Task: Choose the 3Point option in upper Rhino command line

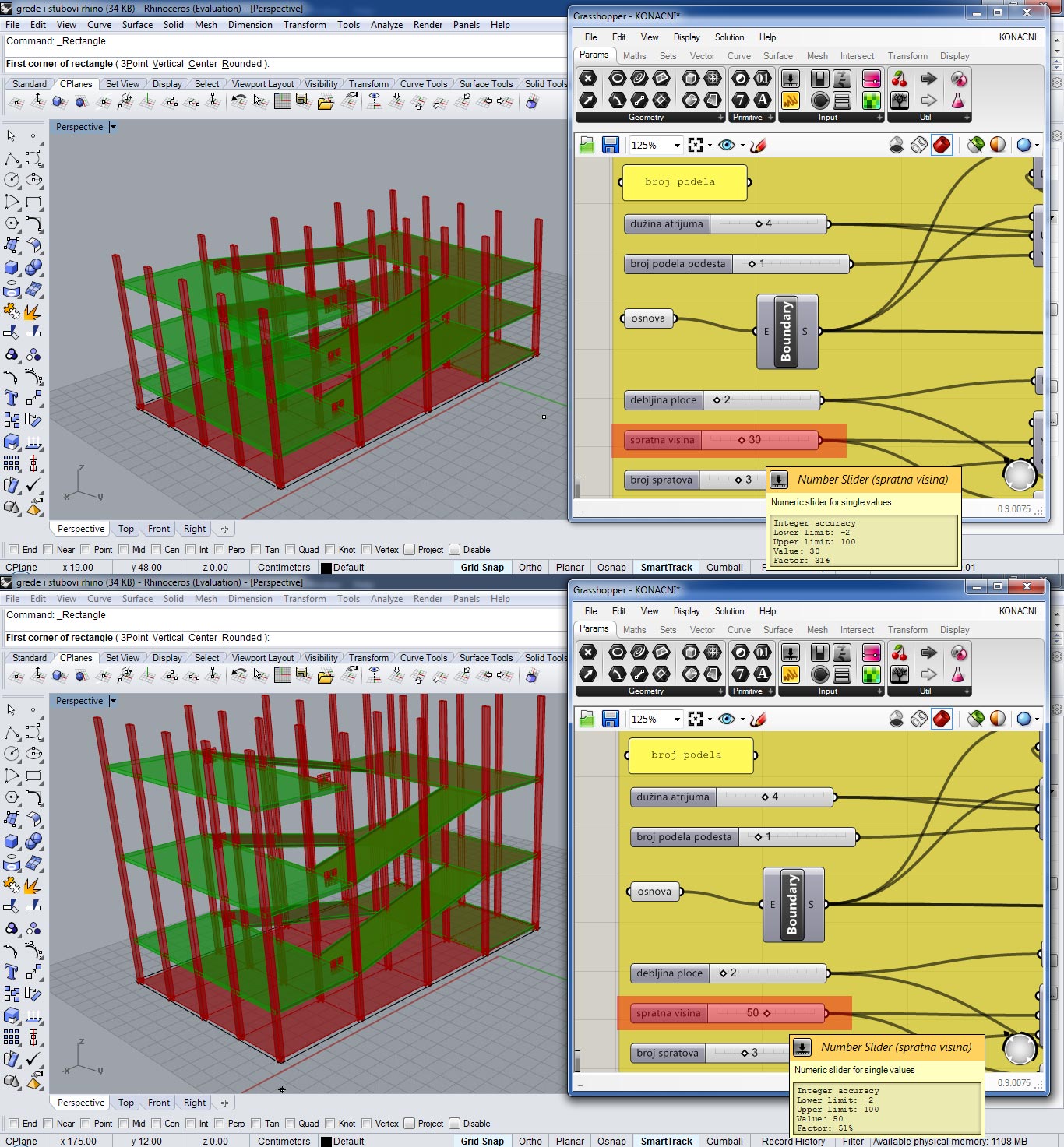Action: click(x=134, y=64)
